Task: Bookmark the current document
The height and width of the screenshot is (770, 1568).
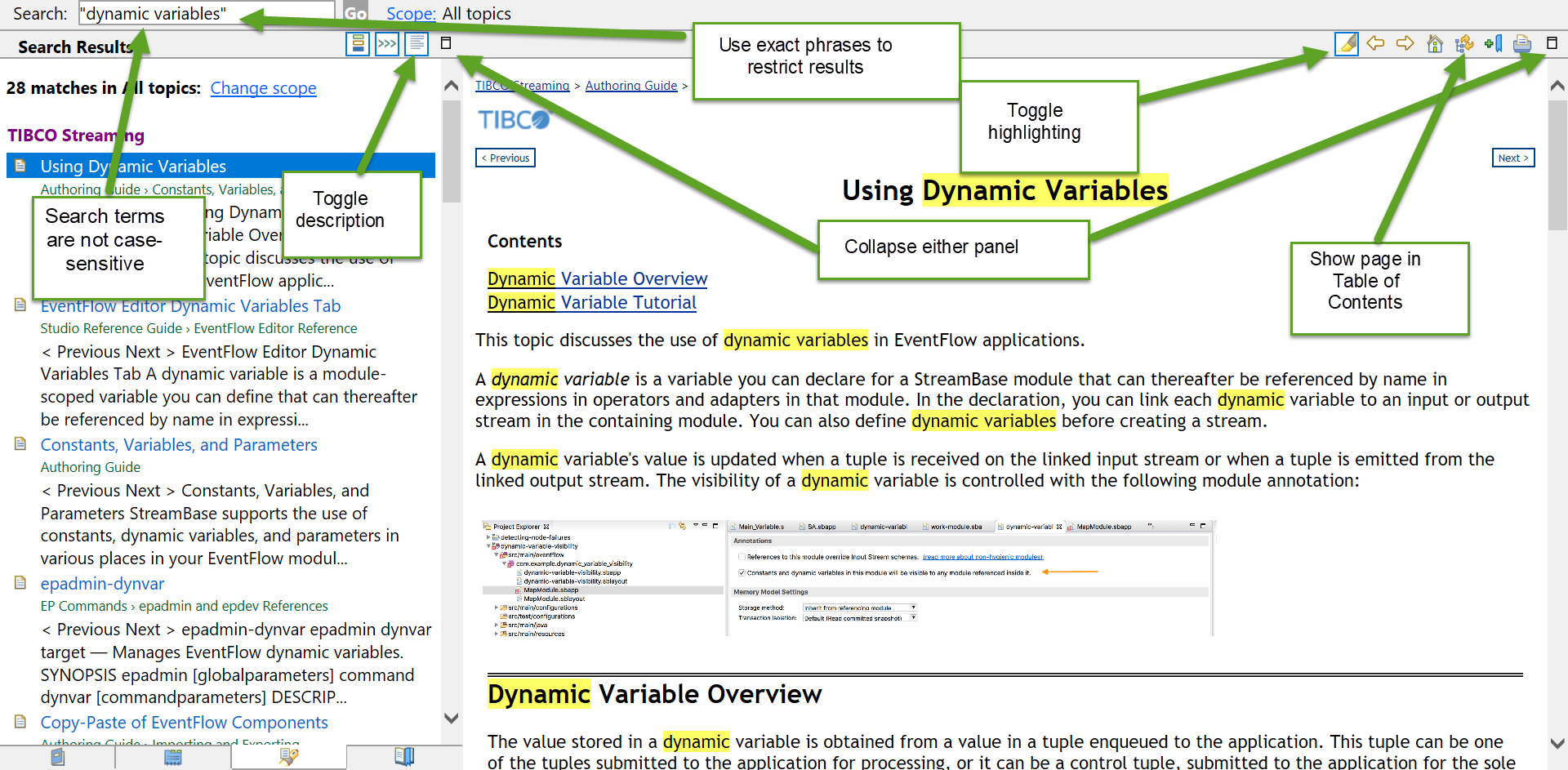Action: point(1494,43)
